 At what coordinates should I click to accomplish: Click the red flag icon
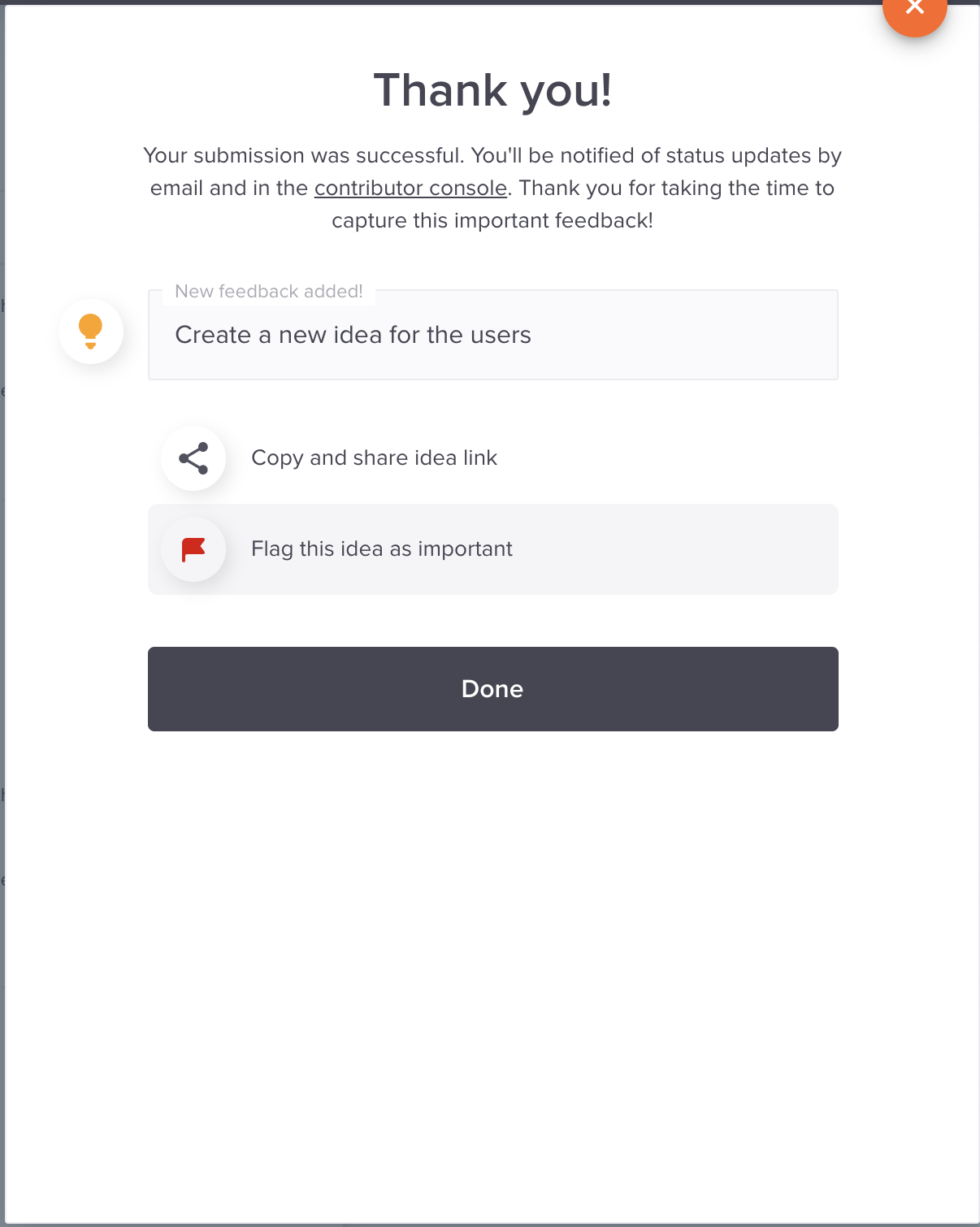tap(193, 549)
